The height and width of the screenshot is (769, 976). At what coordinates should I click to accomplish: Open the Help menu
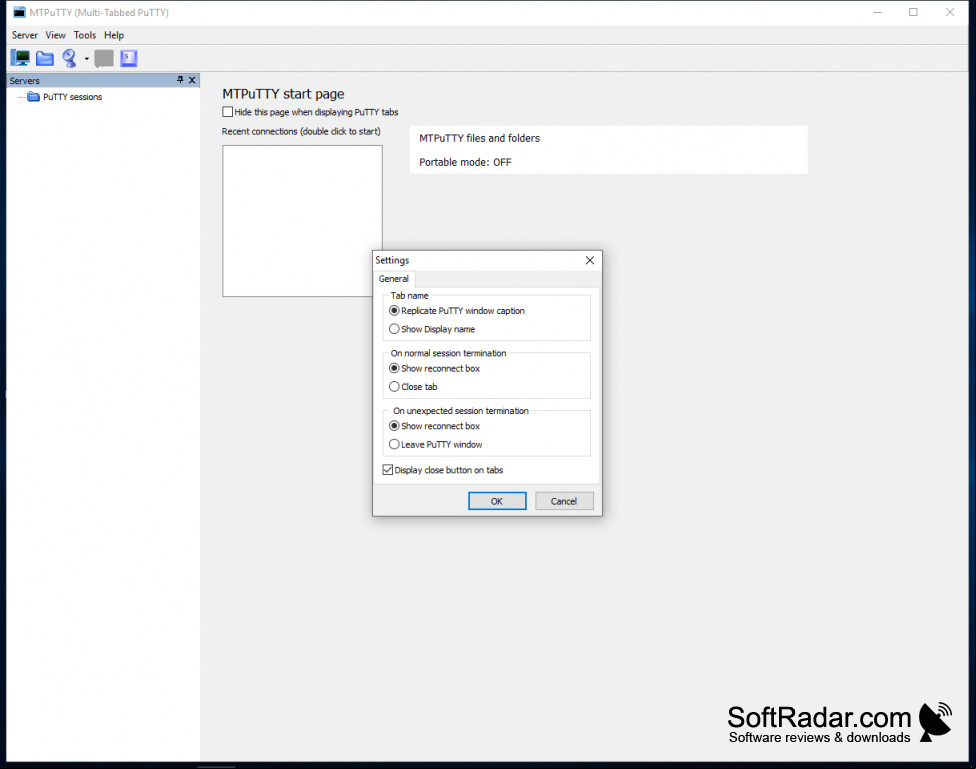tap(114, 35)
